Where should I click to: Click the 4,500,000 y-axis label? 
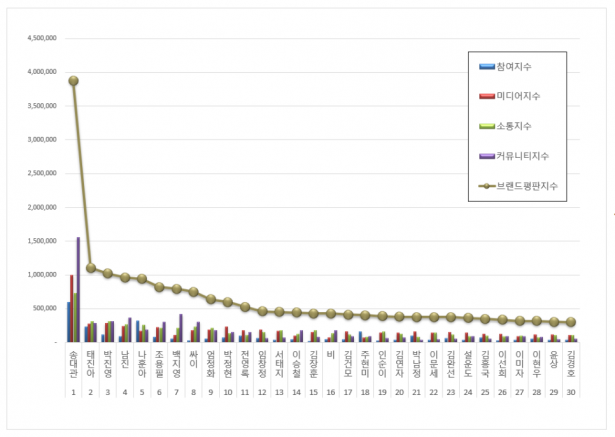tap(37, 39)
